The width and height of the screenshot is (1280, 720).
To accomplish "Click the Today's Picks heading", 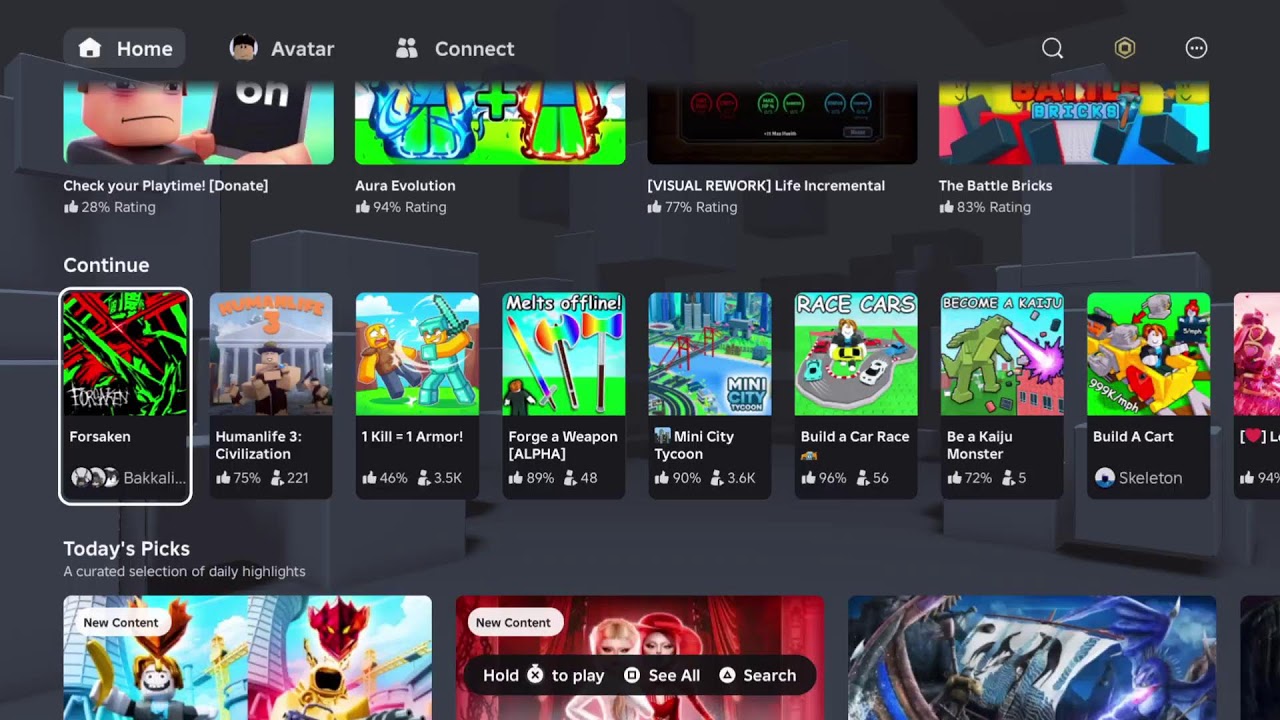I will point(126,549).
